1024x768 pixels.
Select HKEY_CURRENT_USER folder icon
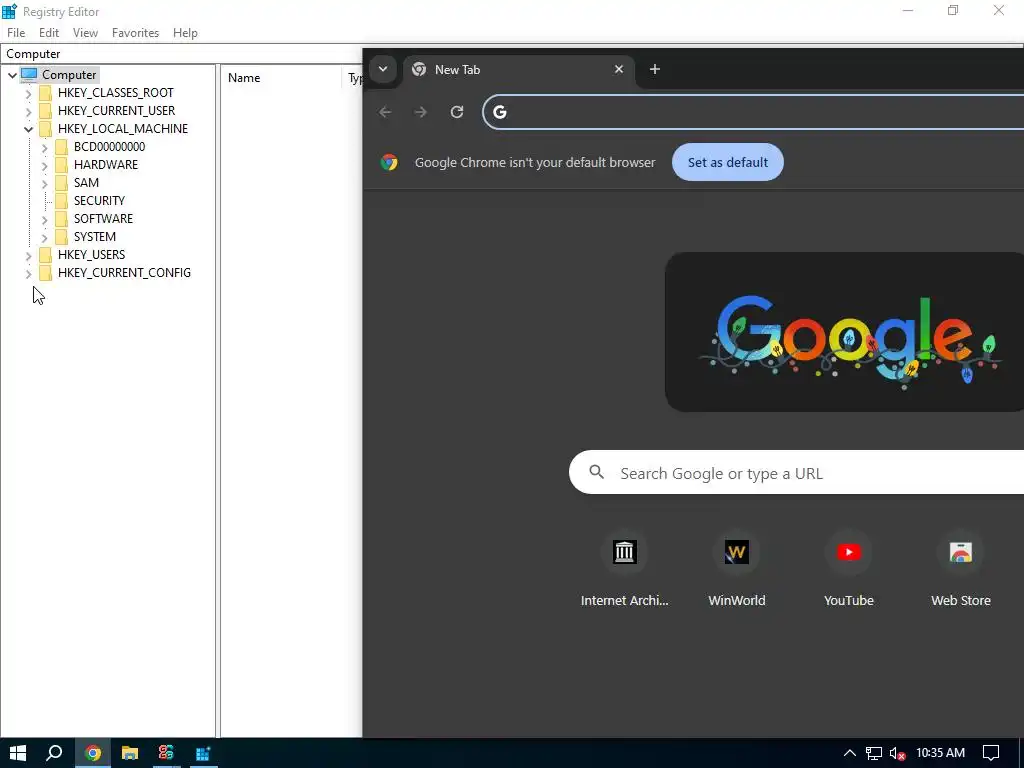(45, 110)
